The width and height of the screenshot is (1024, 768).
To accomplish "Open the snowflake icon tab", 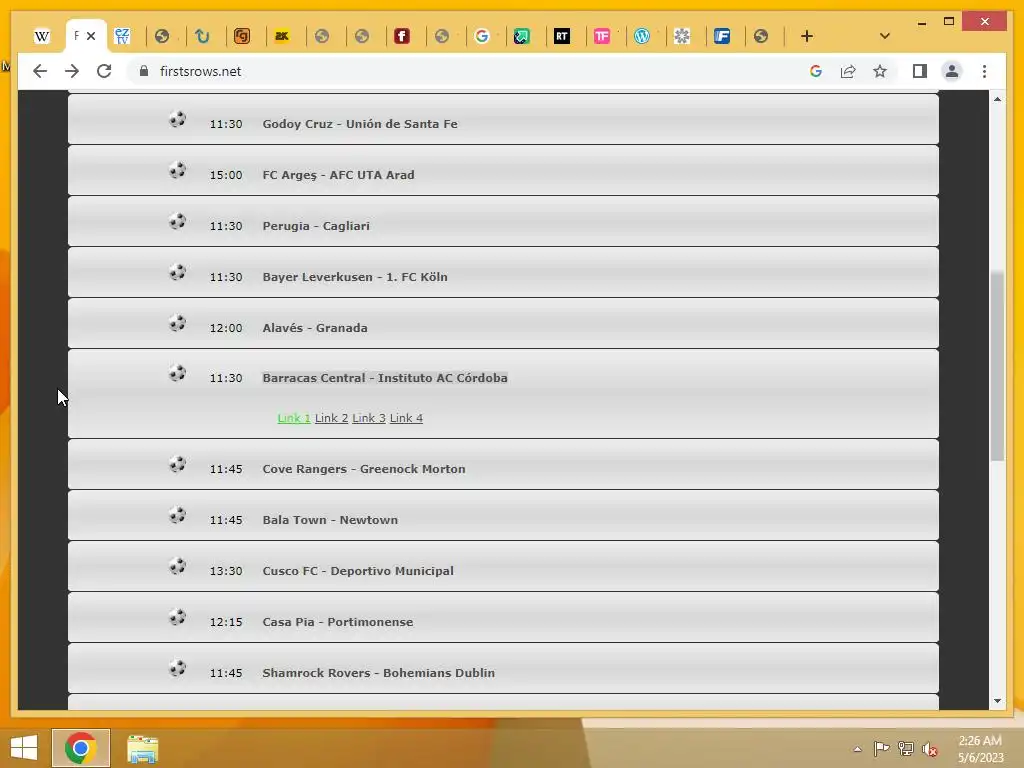I will (682, 37).
